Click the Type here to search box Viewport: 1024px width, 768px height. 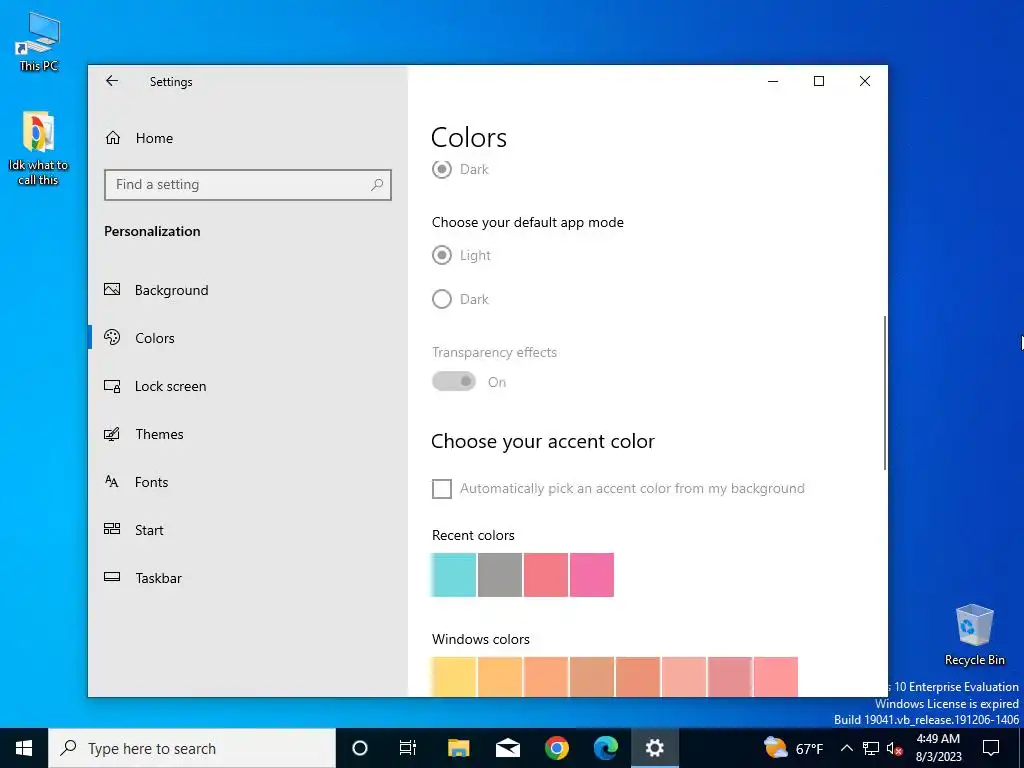tap(192, 748)
